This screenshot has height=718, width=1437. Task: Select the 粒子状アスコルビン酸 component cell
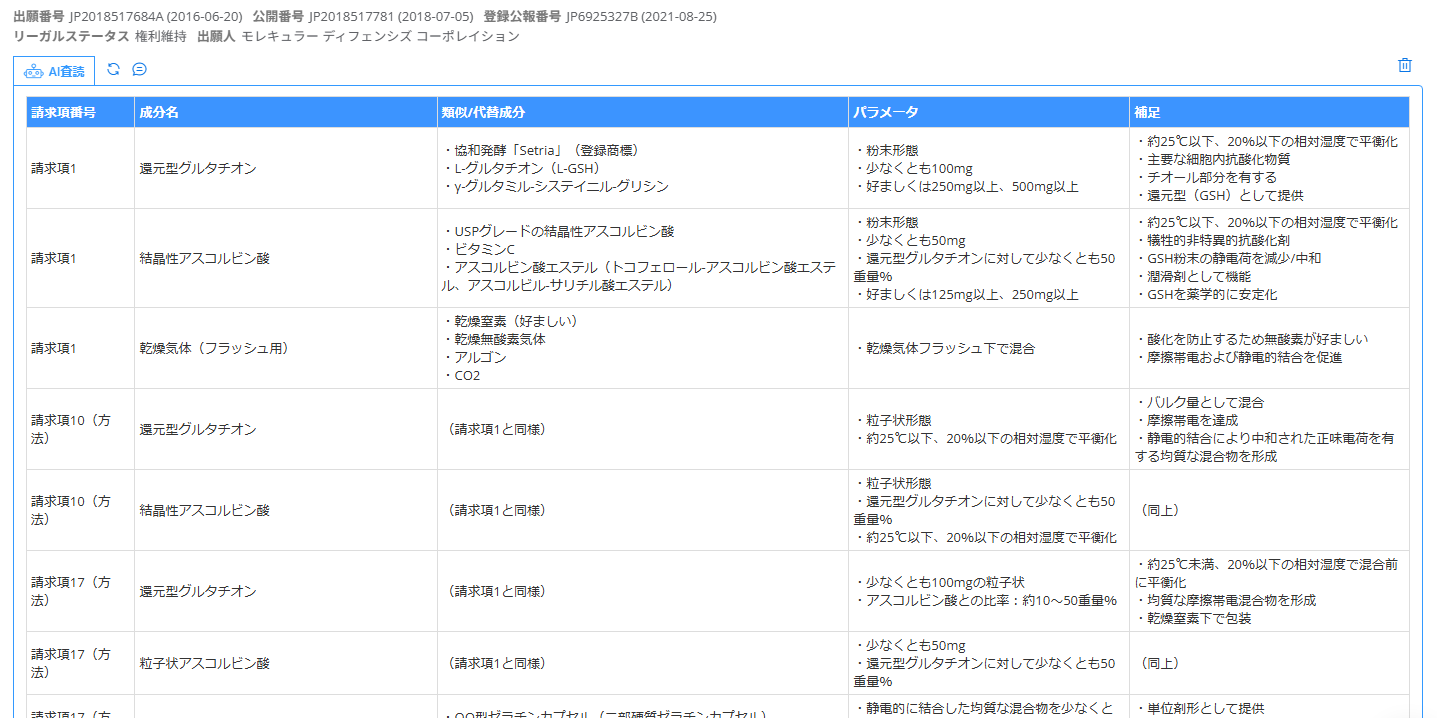(204, 663)
